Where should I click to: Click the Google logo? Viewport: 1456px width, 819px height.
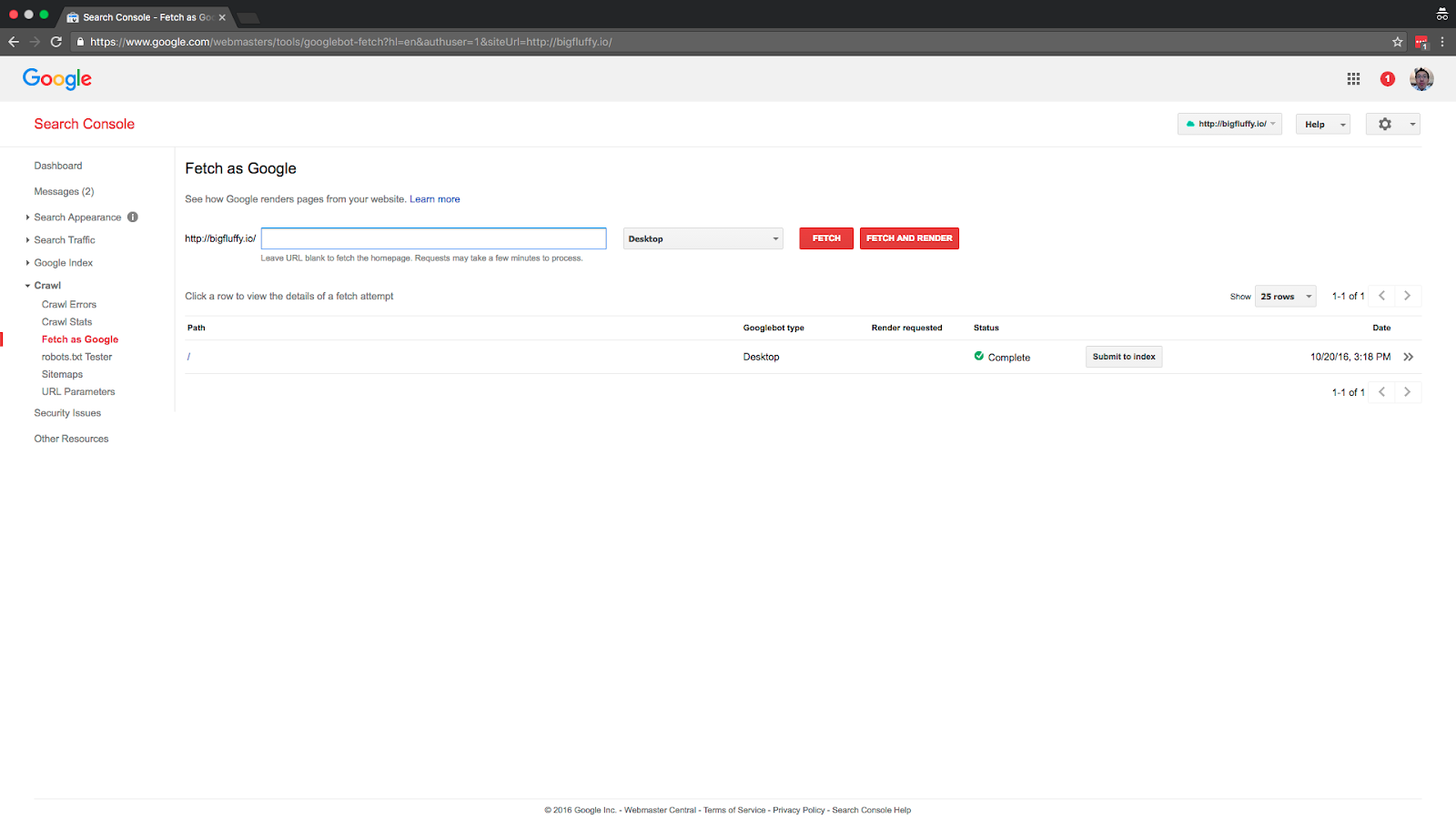57,79
